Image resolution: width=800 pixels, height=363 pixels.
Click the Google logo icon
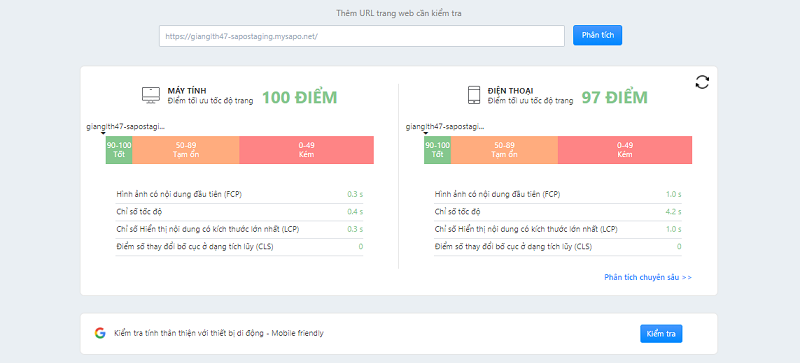point(100,333)
